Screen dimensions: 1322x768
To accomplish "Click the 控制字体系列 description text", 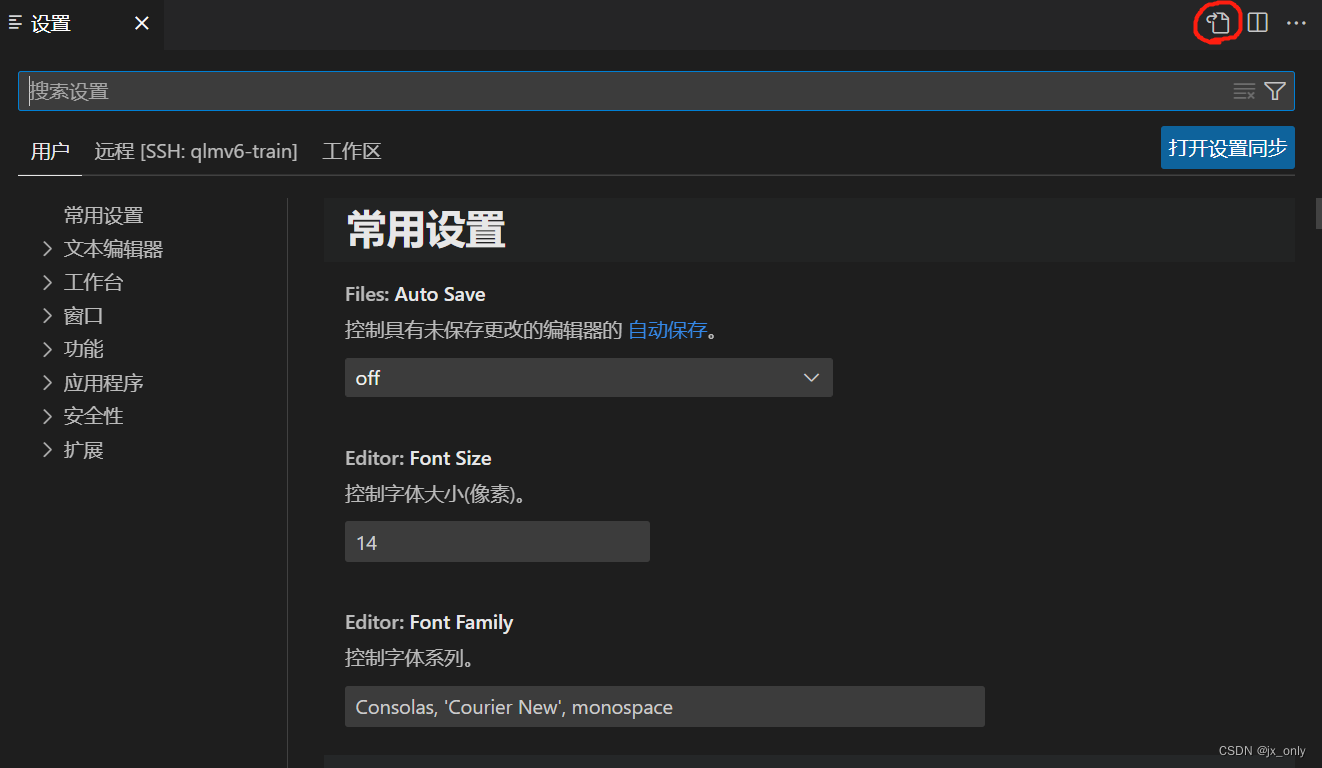I will [409, 658].
